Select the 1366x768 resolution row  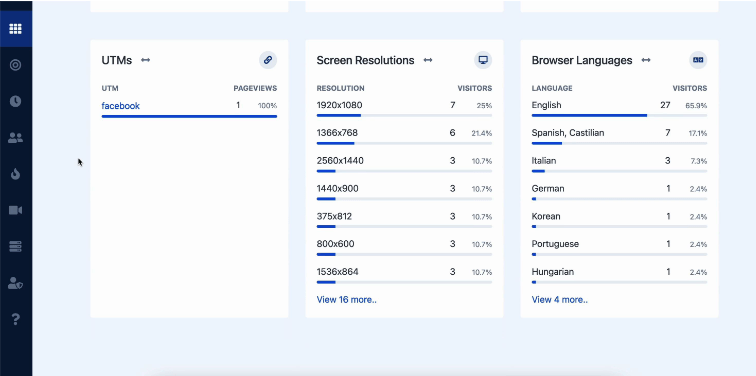pos(404,136)
